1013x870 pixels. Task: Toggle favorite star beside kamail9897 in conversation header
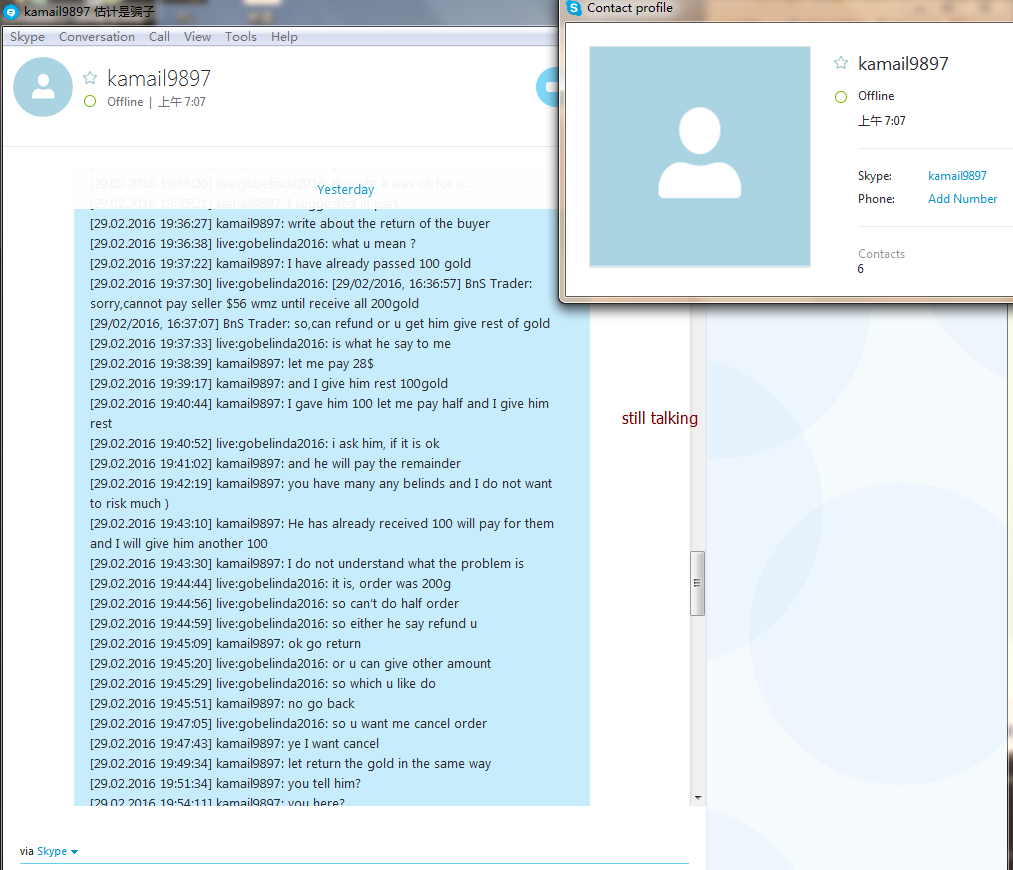click(x=90, y=78)
